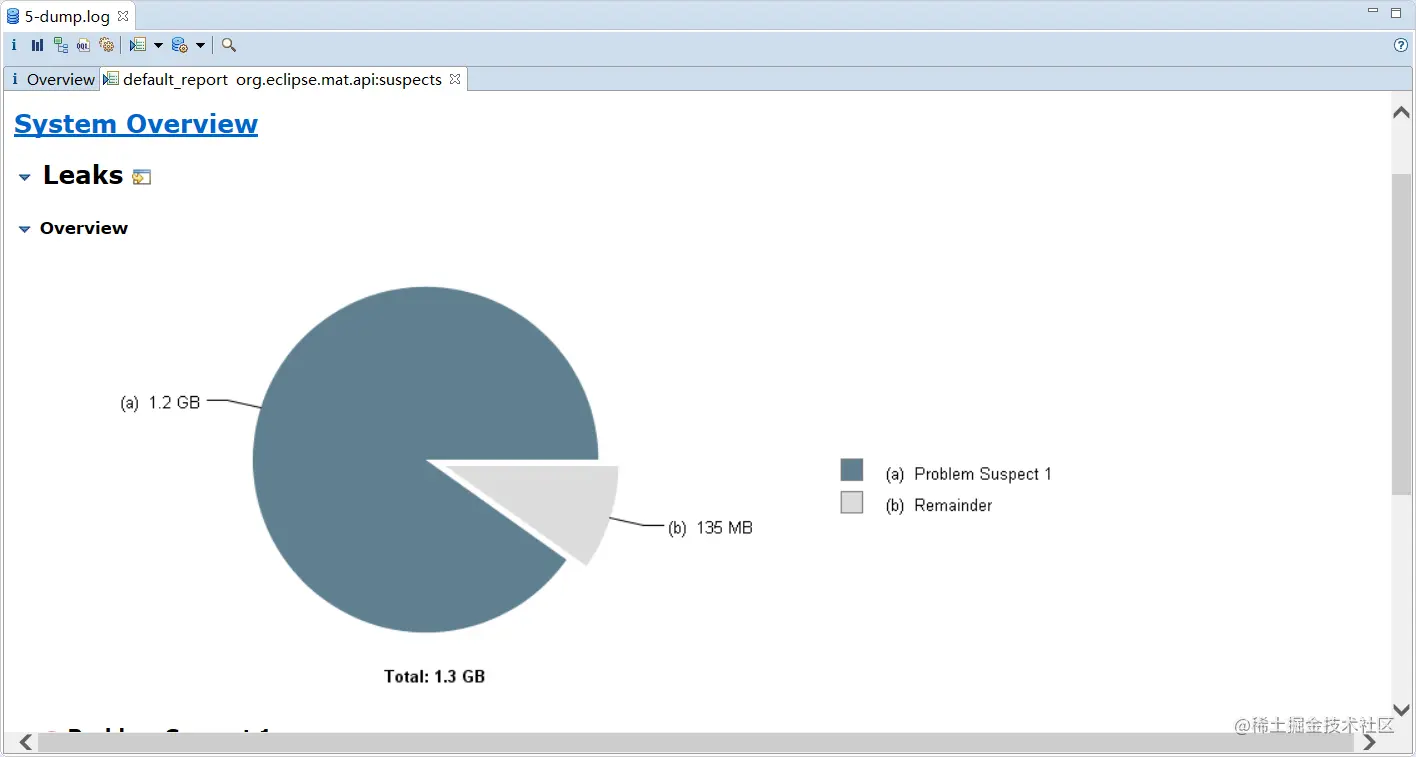Click the '(a) Problem Suspect 1' legend text

pyautogui.click(x=968, y=474)
